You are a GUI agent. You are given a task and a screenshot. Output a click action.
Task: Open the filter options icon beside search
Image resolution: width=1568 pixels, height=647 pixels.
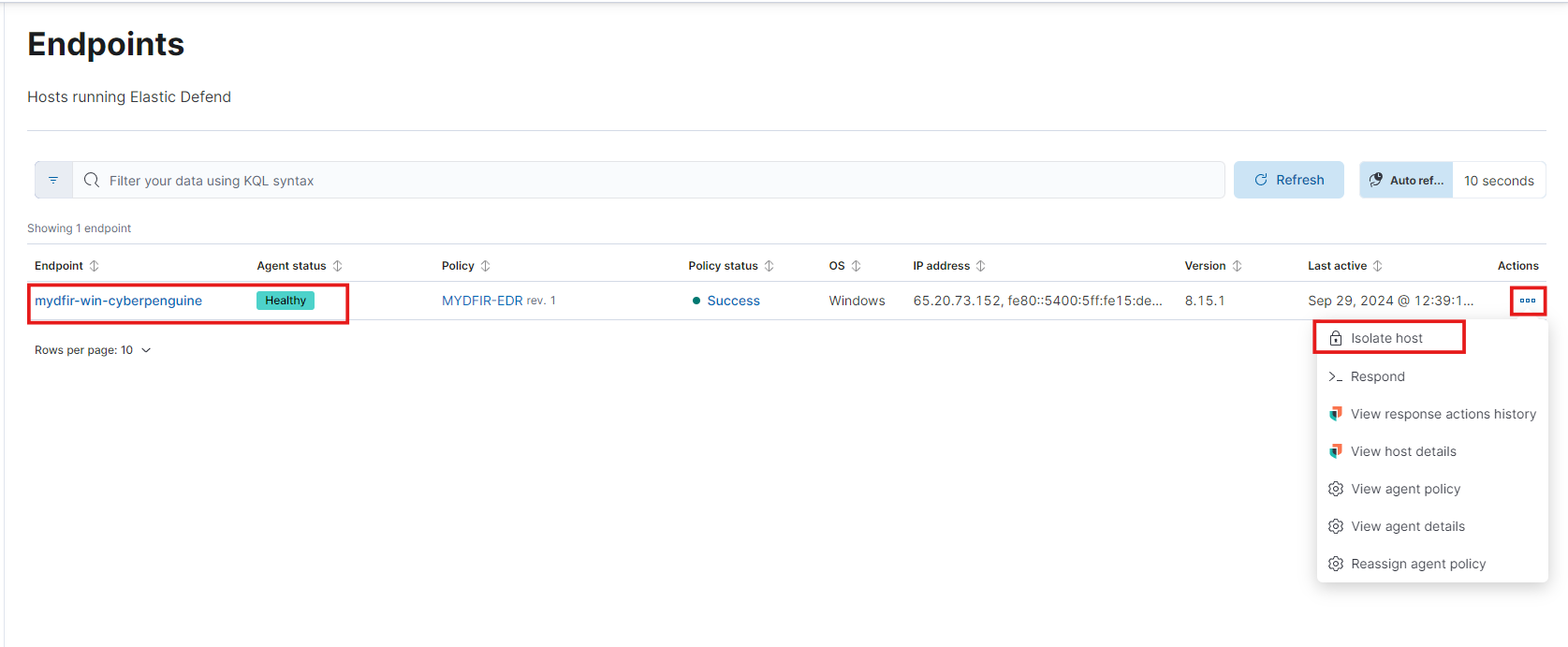pos(53,180)
